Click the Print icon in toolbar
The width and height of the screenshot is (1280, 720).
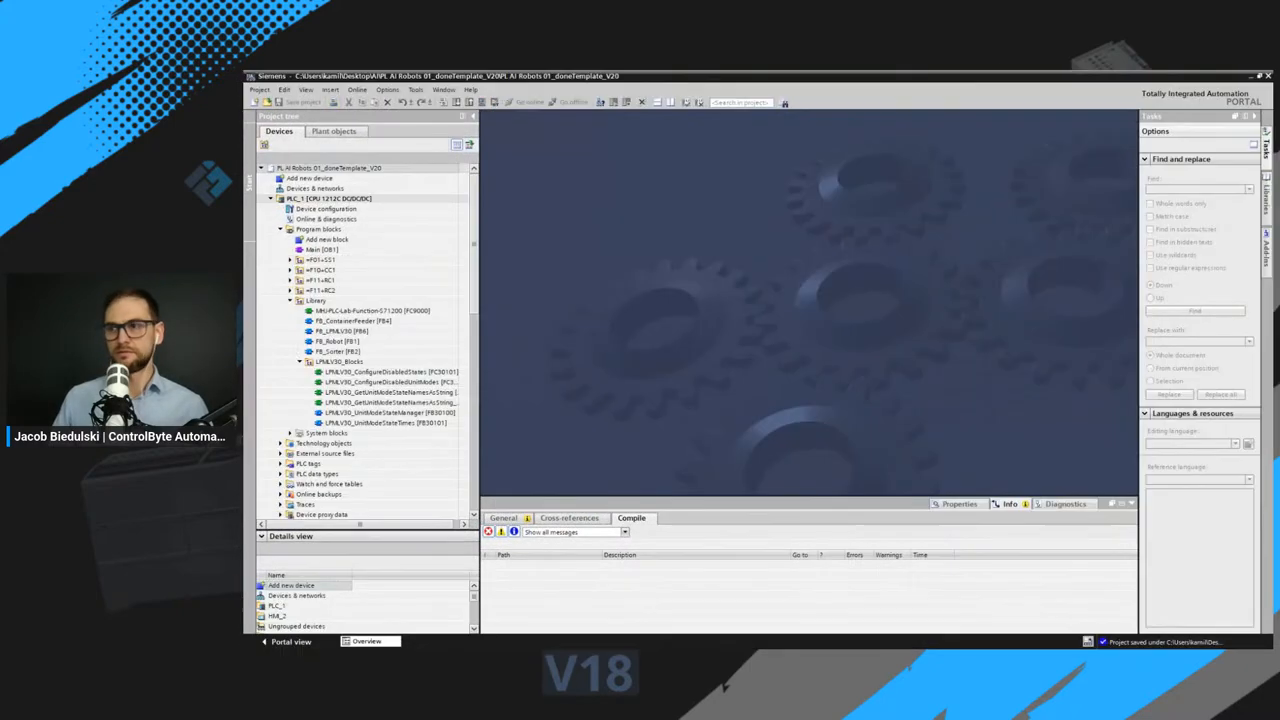(334, 102)
